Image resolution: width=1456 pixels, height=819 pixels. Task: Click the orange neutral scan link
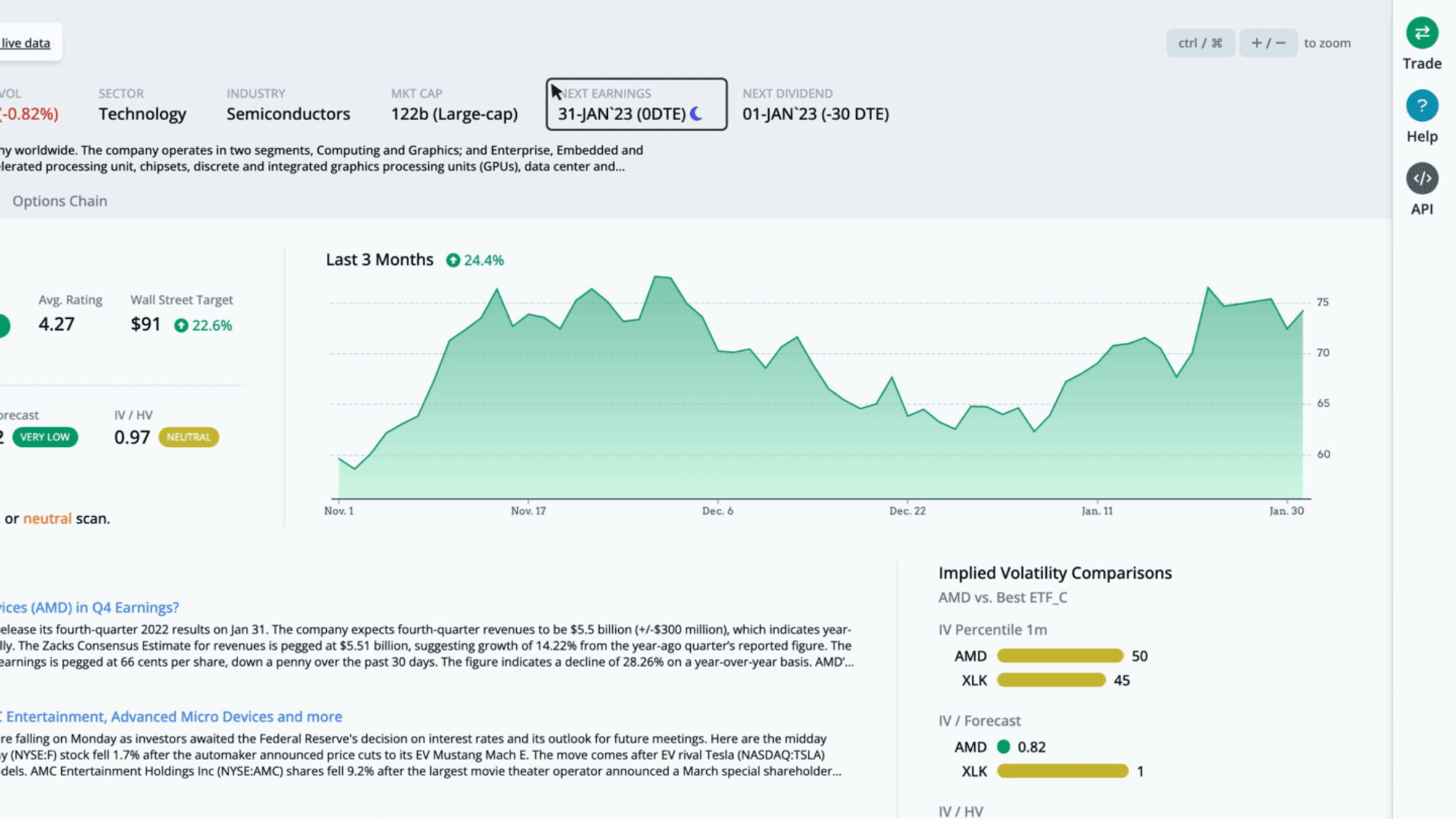click(x=47, y=518)
